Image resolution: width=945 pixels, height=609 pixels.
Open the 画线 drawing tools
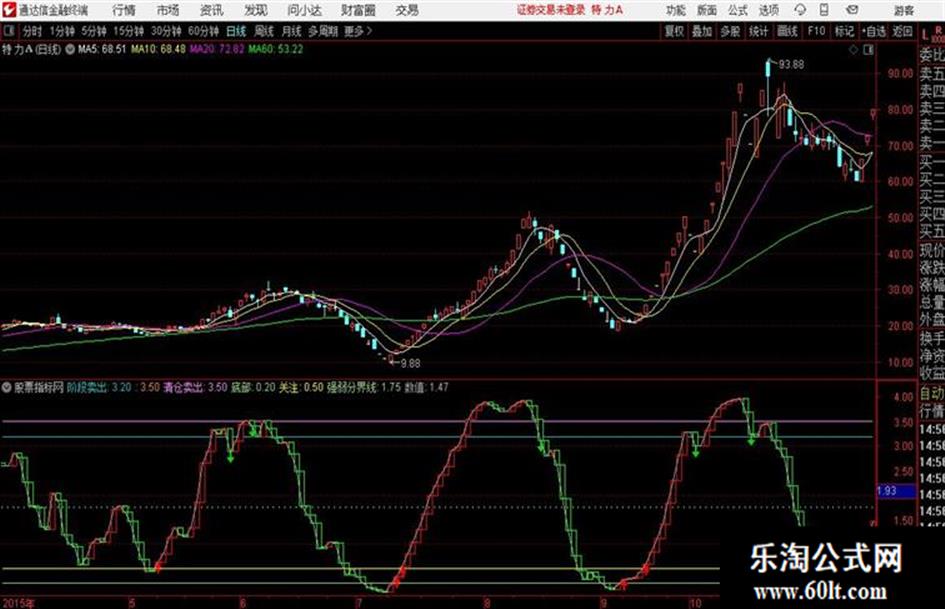pyautogui.click(x=787, y=31)
